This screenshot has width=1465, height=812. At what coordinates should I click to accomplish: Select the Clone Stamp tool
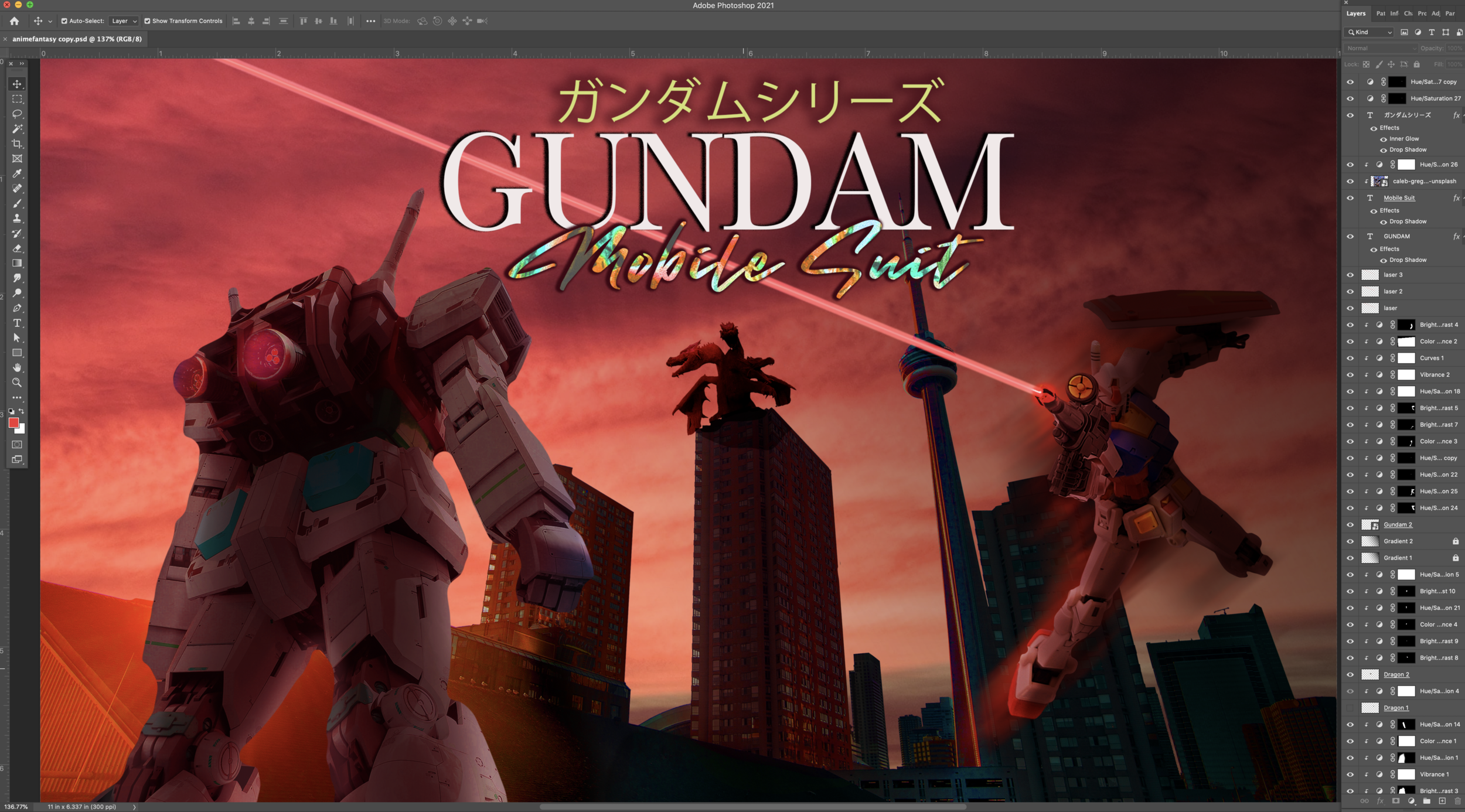click(17, 219)
